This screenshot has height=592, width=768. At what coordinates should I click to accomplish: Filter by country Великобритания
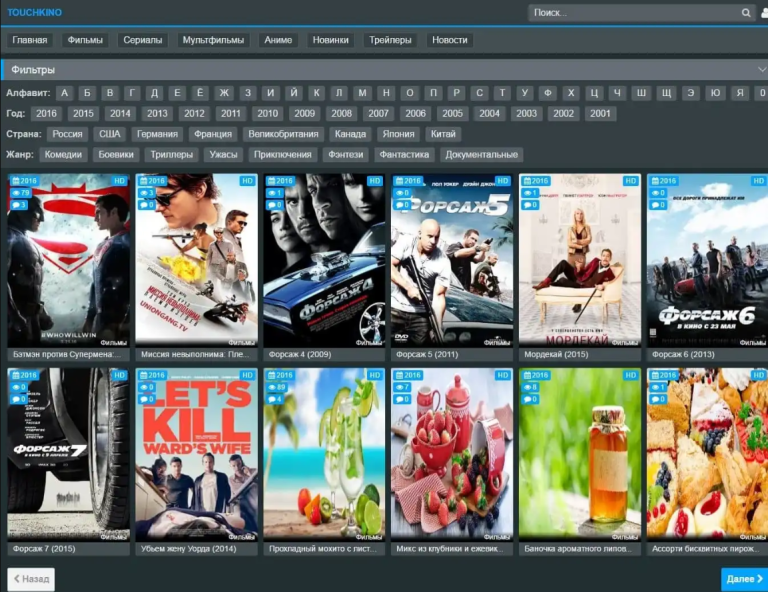(x=283, y=134)
